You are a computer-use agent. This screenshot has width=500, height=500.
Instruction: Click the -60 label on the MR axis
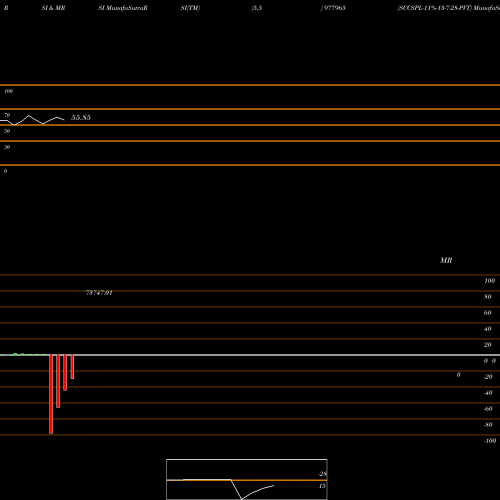tap(488, 409)
